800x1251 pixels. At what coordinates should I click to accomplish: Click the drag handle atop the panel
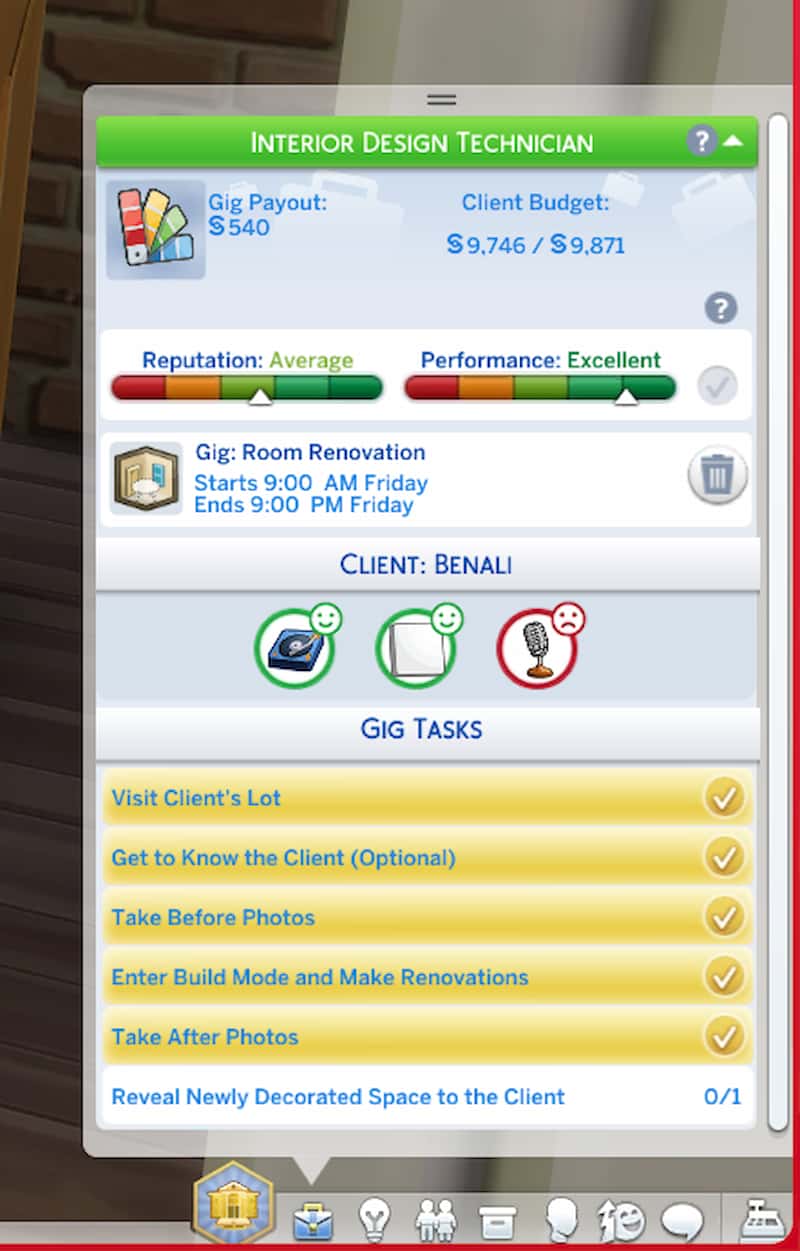[x=441, y=99]
